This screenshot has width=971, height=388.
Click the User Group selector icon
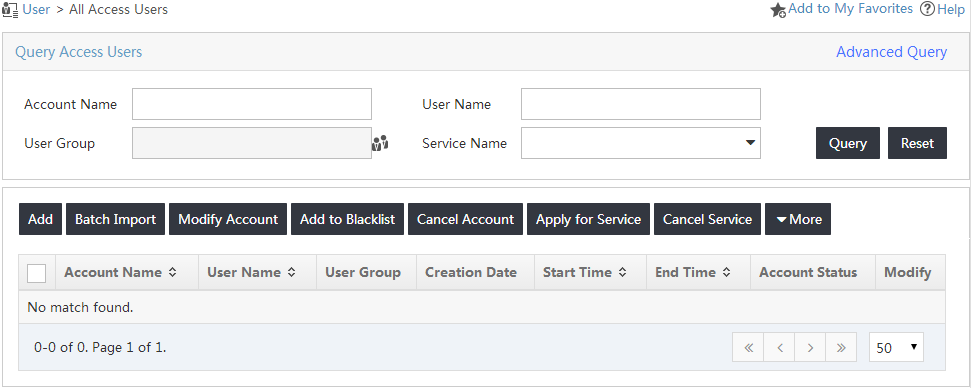[380, 143]
